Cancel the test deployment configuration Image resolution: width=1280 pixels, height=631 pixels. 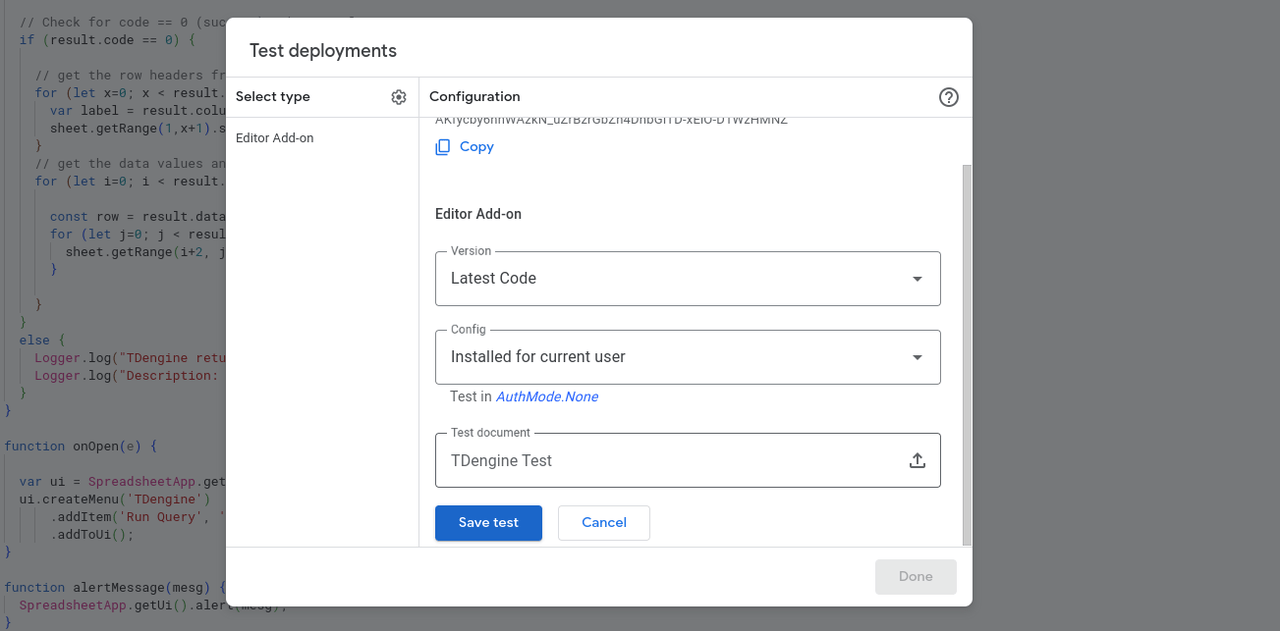tap(603, 522)
